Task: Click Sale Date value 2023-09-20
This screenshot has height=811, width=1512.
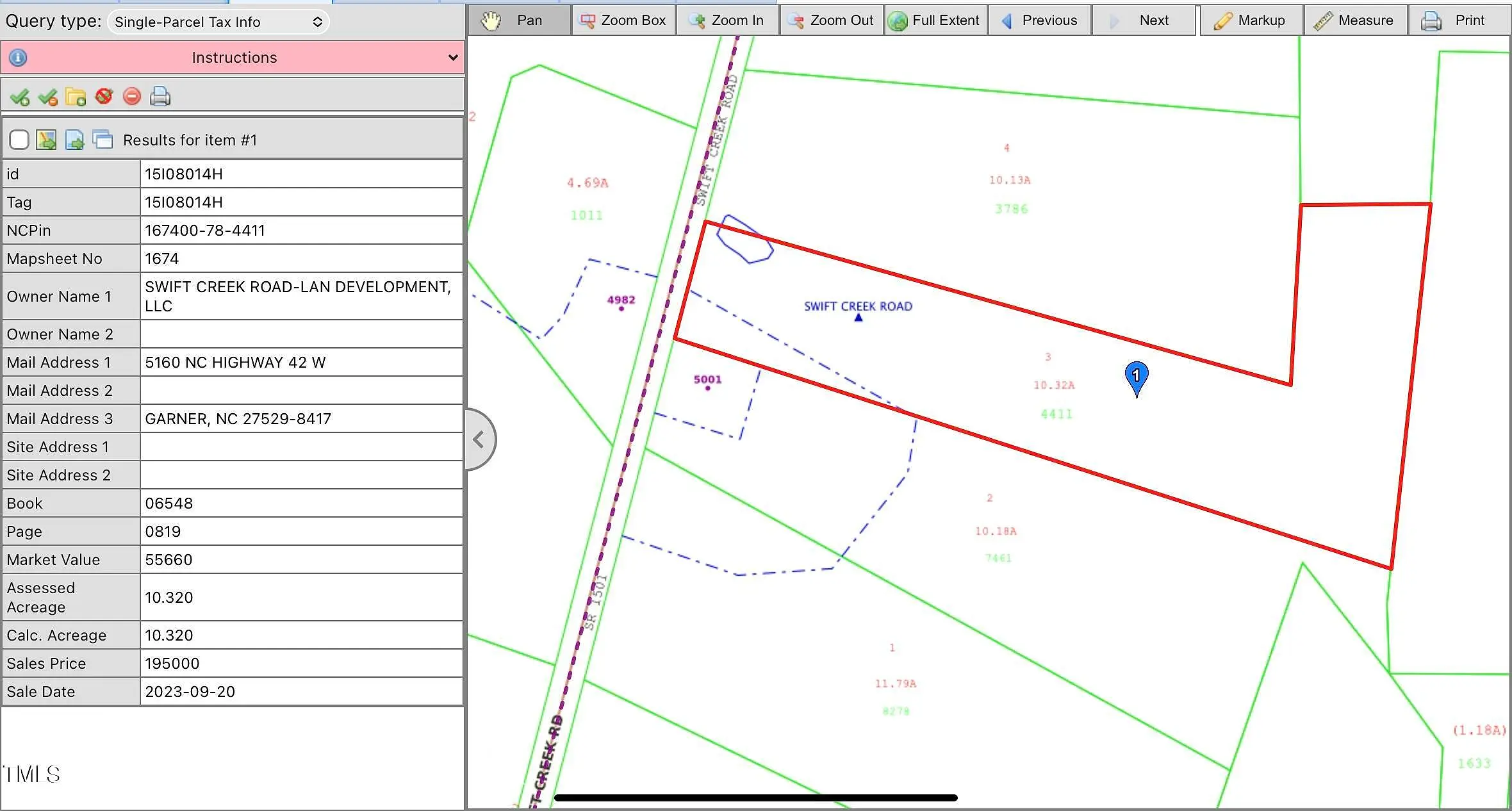Action: 301,692
